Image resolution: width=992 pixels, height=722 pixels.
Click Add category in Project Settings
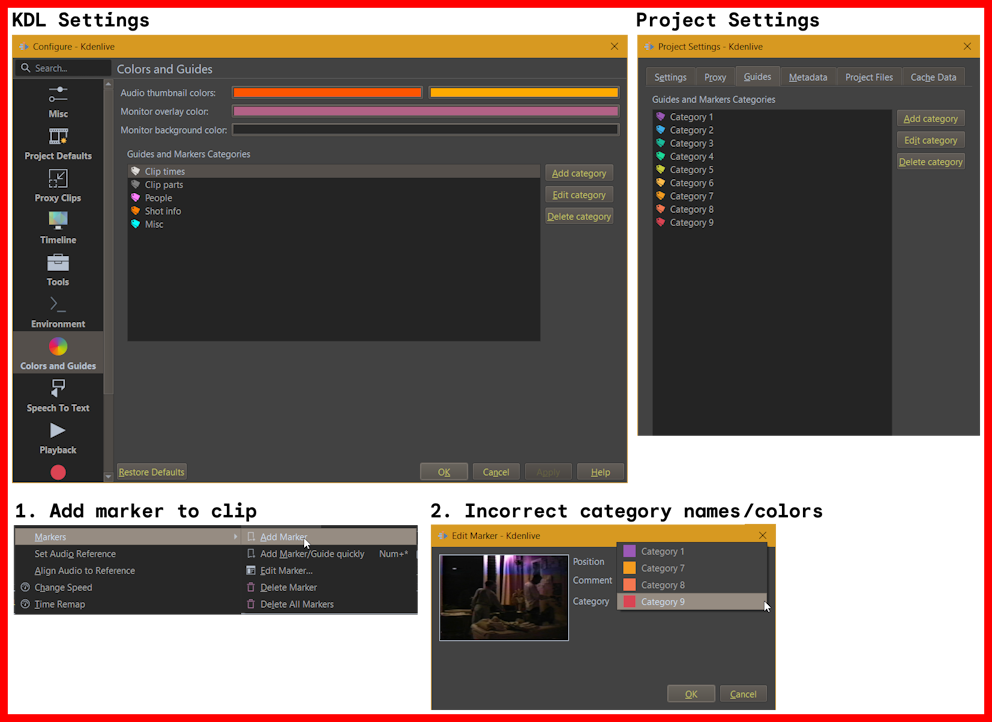pos(930,119)
